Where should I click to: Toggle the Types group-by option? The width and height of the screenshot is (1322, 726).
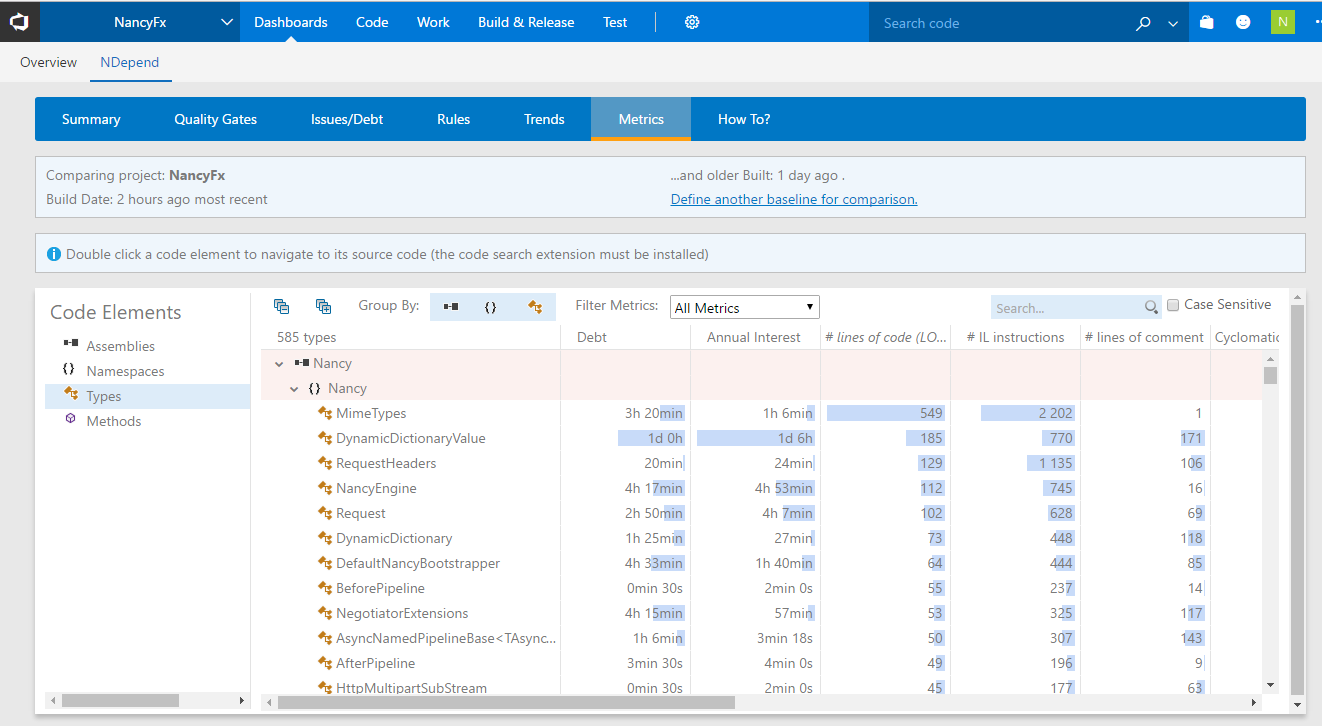pos(533,306)
